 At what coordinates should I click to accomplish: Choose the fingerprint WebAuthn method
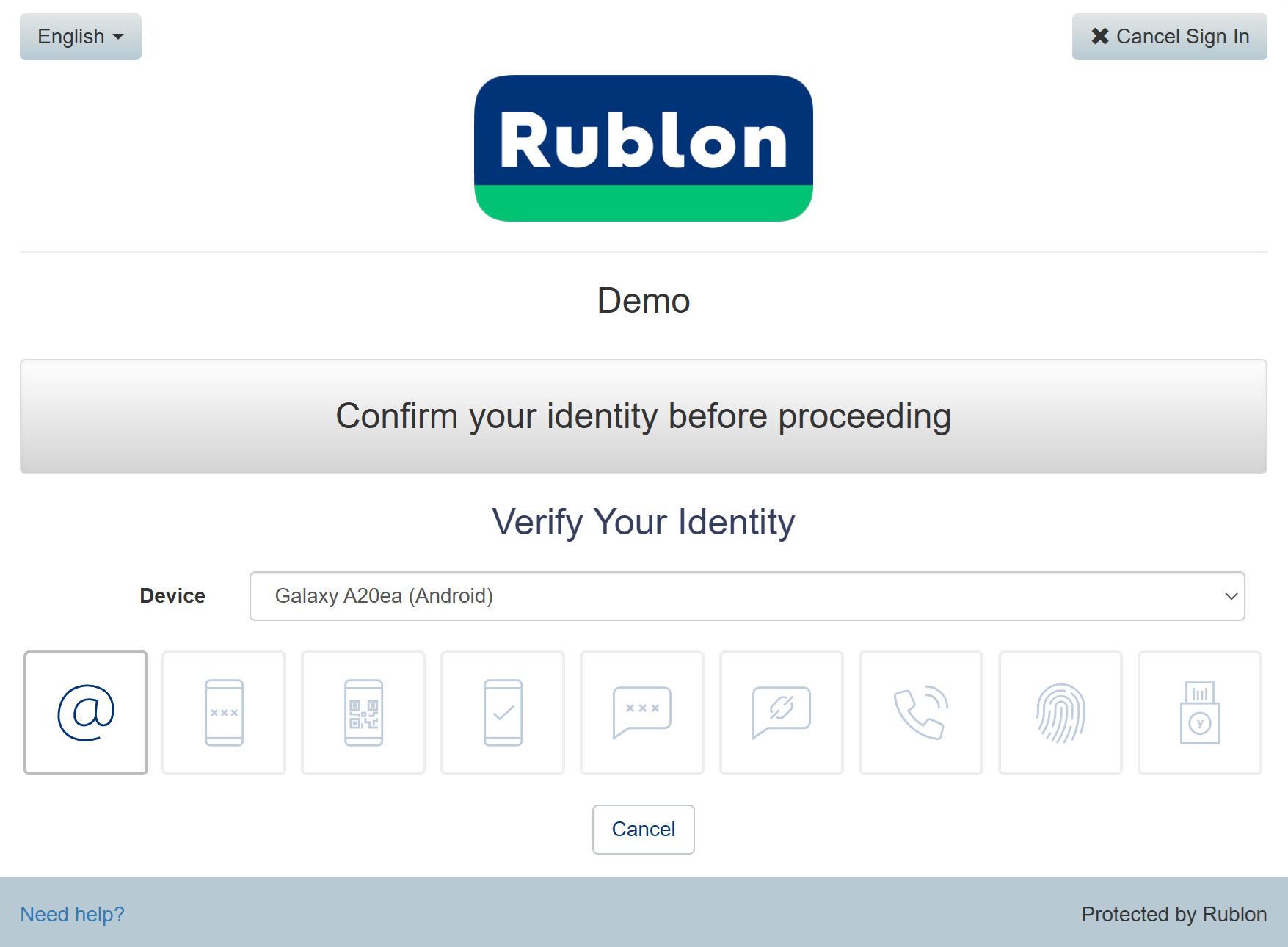pos(1060,712)
